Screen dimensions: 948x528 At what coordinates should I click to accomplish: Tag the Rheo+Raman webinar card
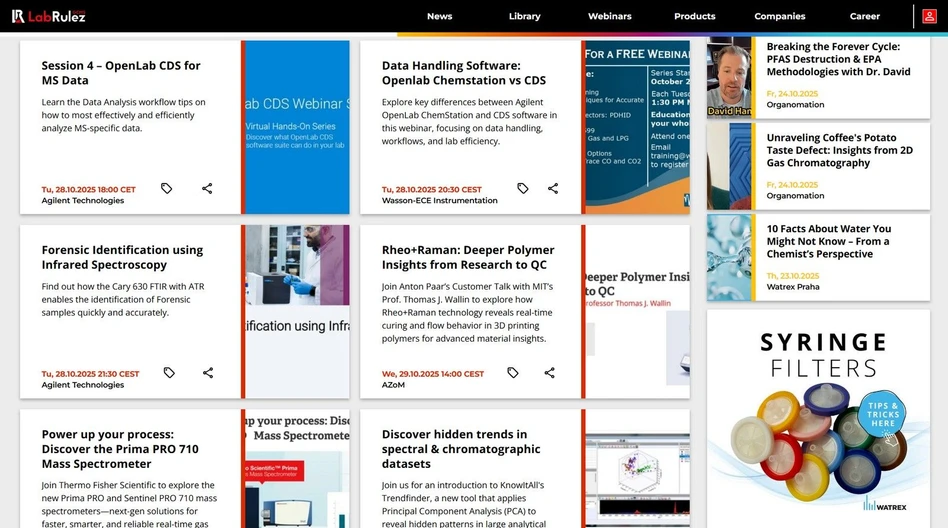(513, 373)
